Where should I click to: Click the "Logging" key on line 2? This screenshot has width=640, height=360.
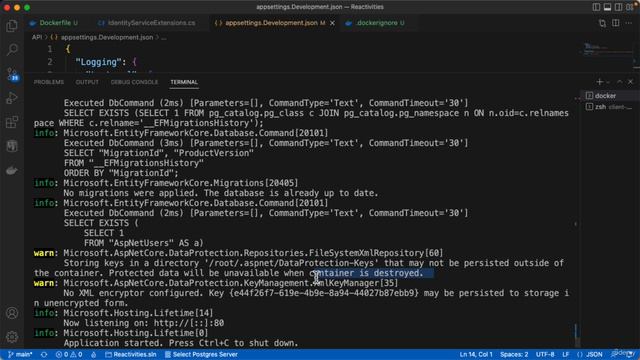[98, 62]
